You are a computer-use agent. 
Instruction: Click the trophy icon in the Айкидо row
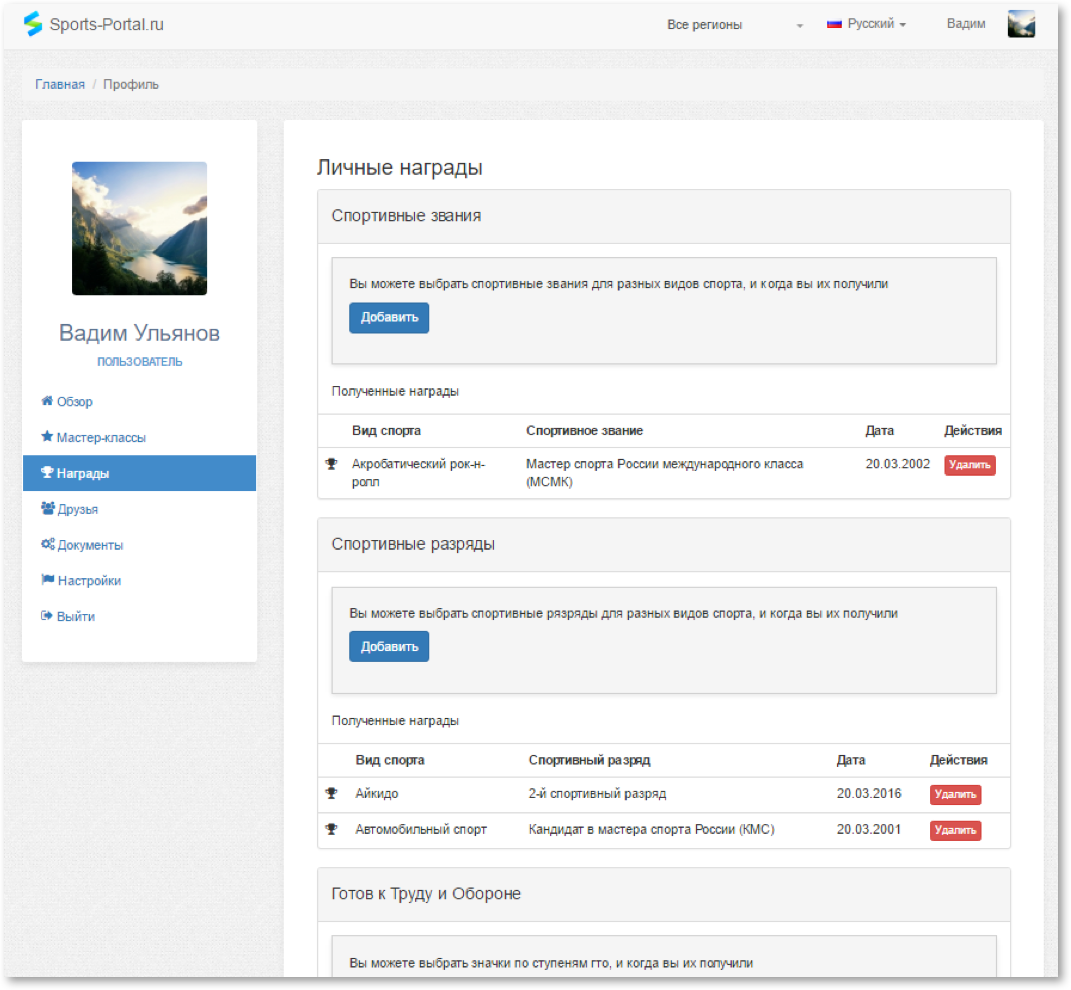[x=332, y=793]
